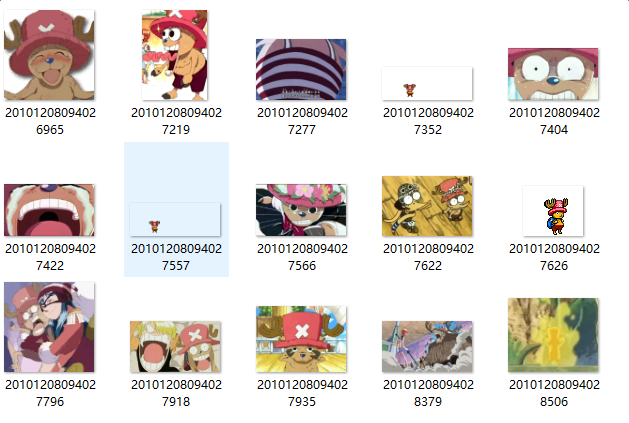
Task: Select the laughing Chopper image ending 6965
Action: [x=49, y=55]
